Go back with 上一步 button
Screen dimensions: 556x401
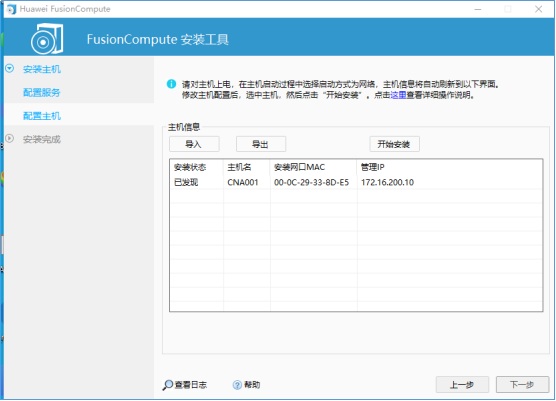[462, 385]
